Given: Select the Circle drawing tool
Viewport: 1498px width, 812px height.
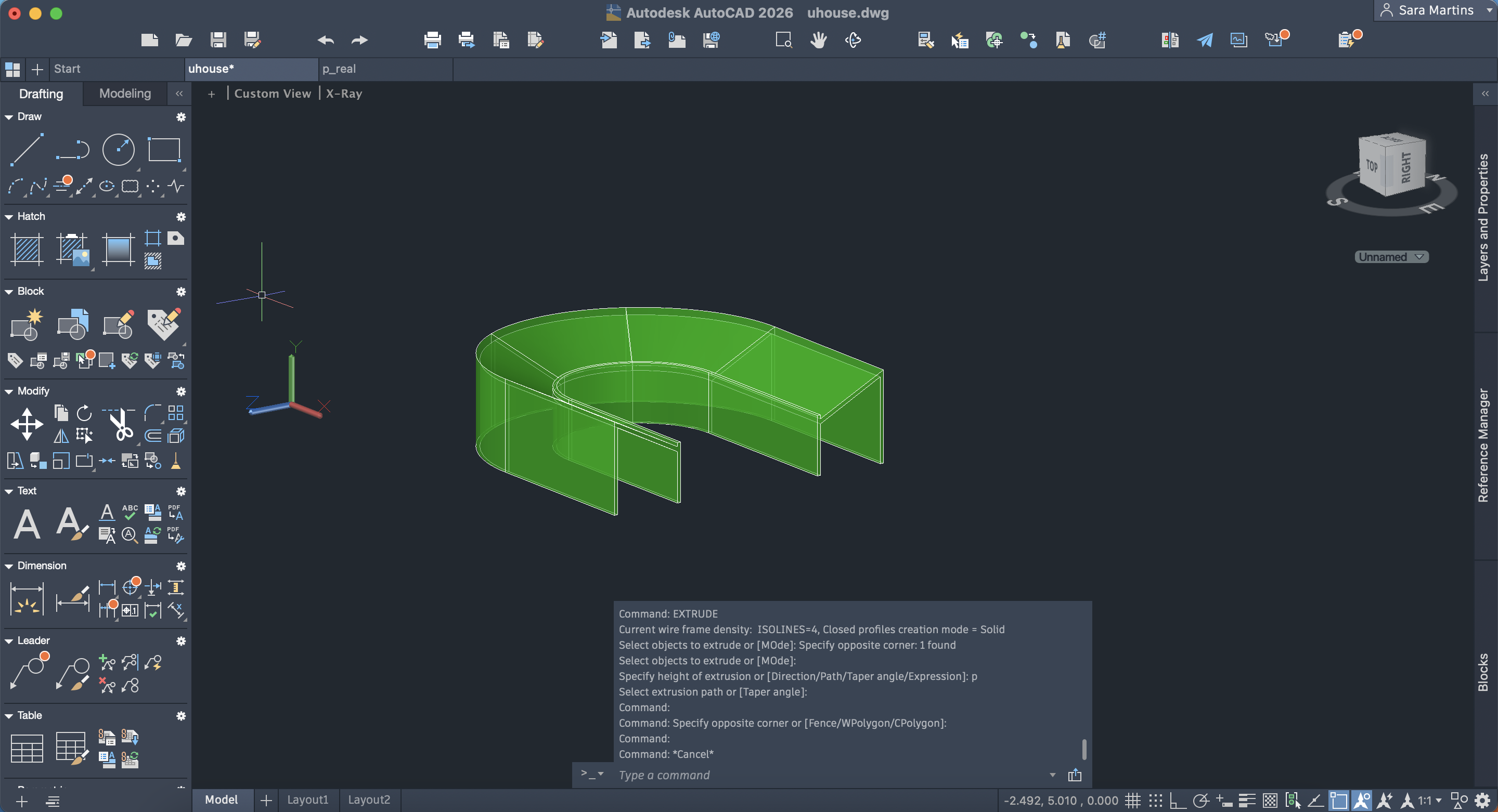Looking at the screenshot, I should (118, 149).
